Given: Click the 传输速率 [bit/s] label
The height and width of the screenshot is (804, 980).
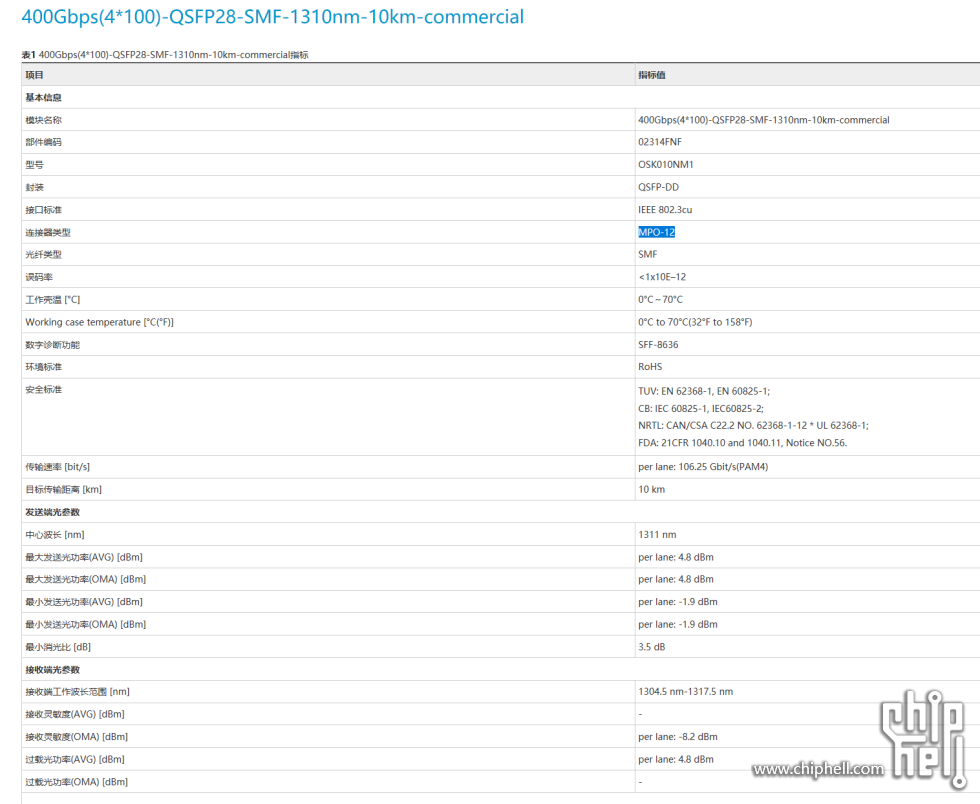Looking at the screenshot, I should click(58, 468).
